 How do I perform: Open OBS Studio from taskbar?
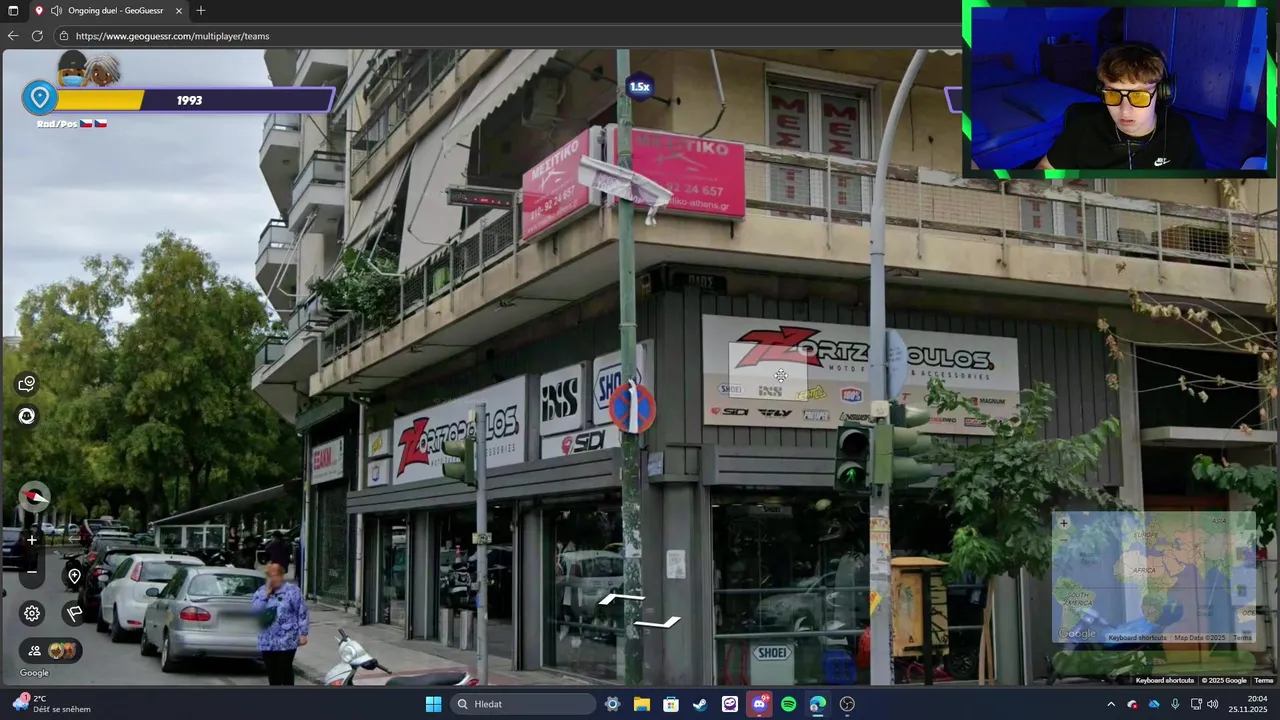[x=848, y=704]
